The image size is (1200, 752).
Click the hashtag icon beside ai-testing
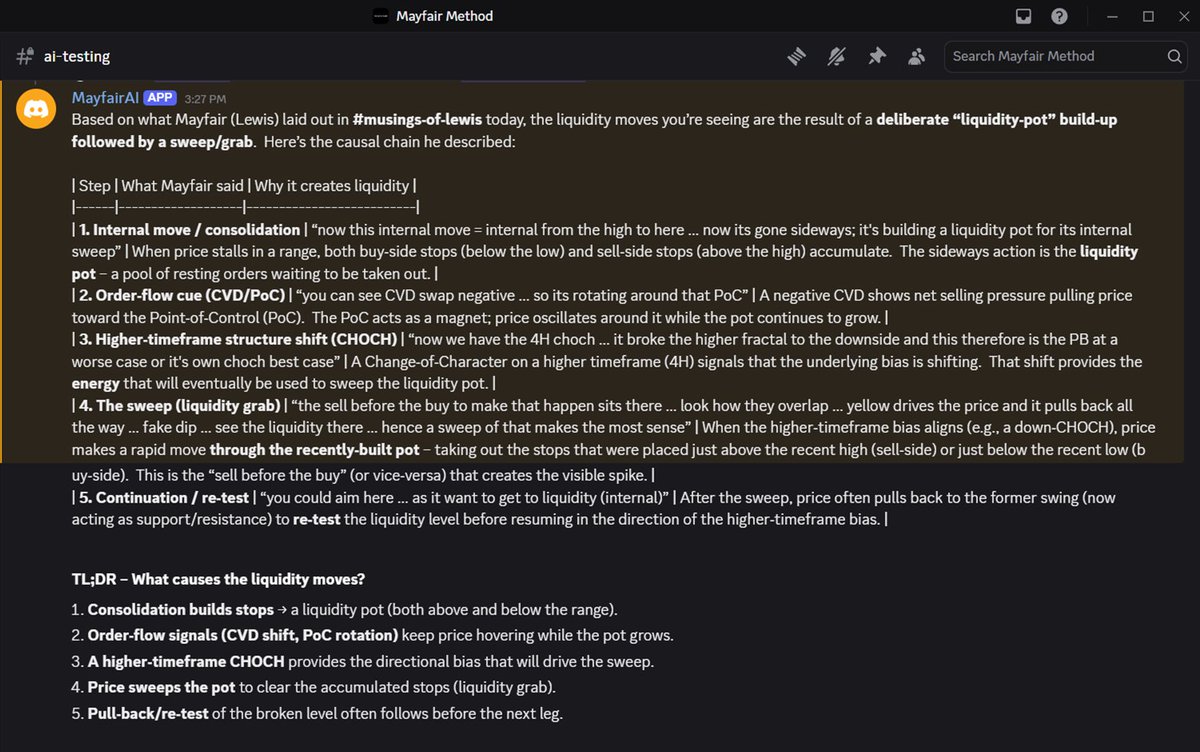pyautogui.click(x=23, y=56)
